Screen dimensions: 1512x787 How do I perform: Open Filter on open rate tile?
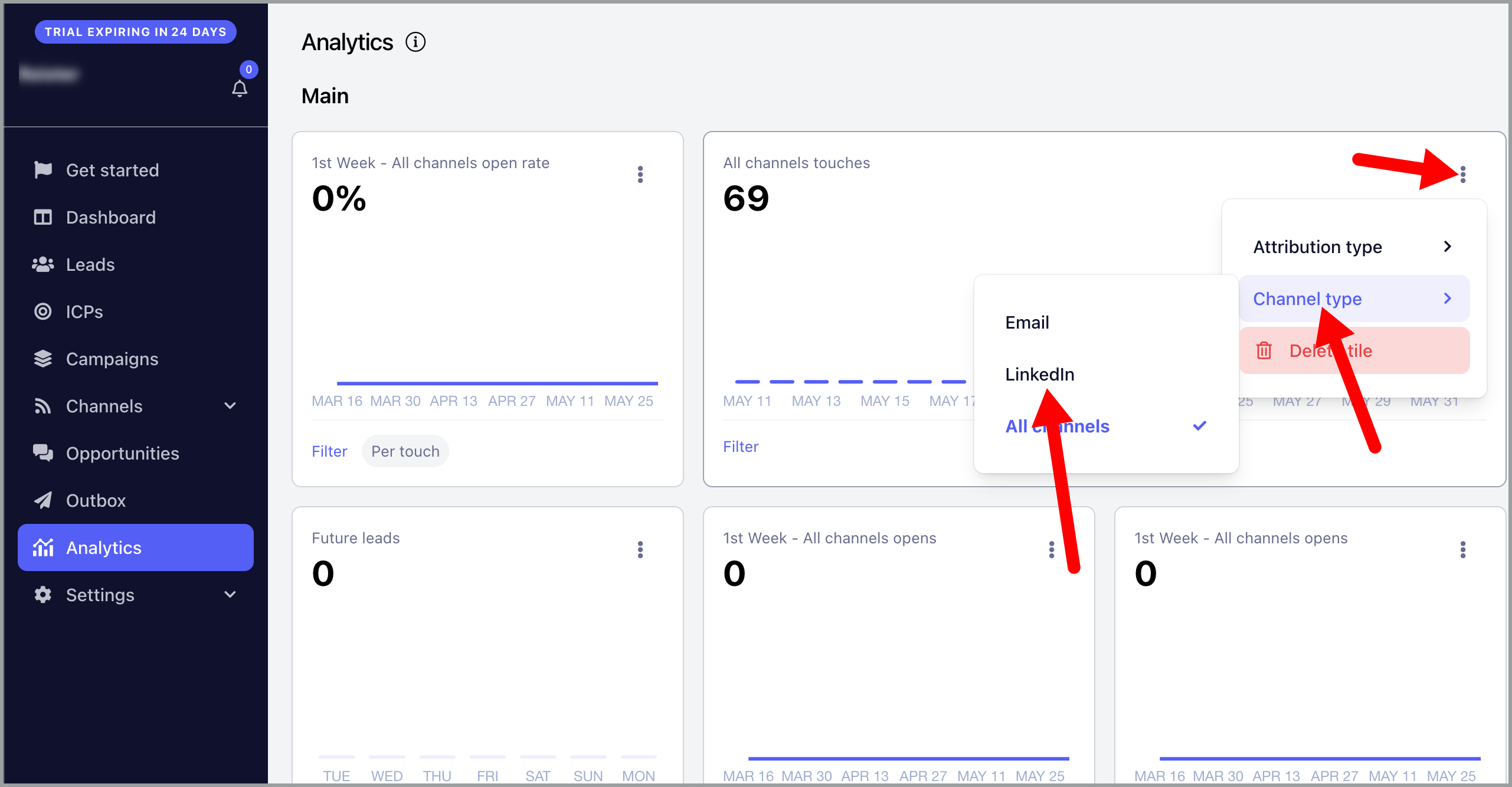pos(329,451)
